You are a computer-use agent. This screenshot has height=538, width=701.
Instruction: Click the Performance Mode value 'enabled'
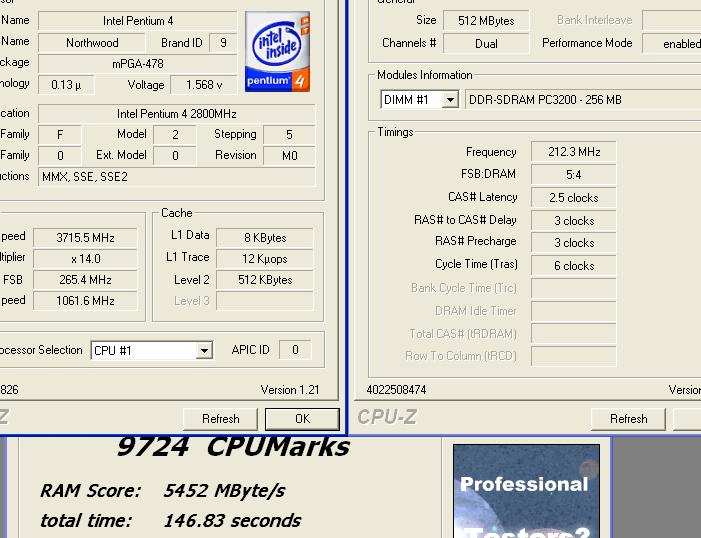pyautogui.click(x=672, y=43)
